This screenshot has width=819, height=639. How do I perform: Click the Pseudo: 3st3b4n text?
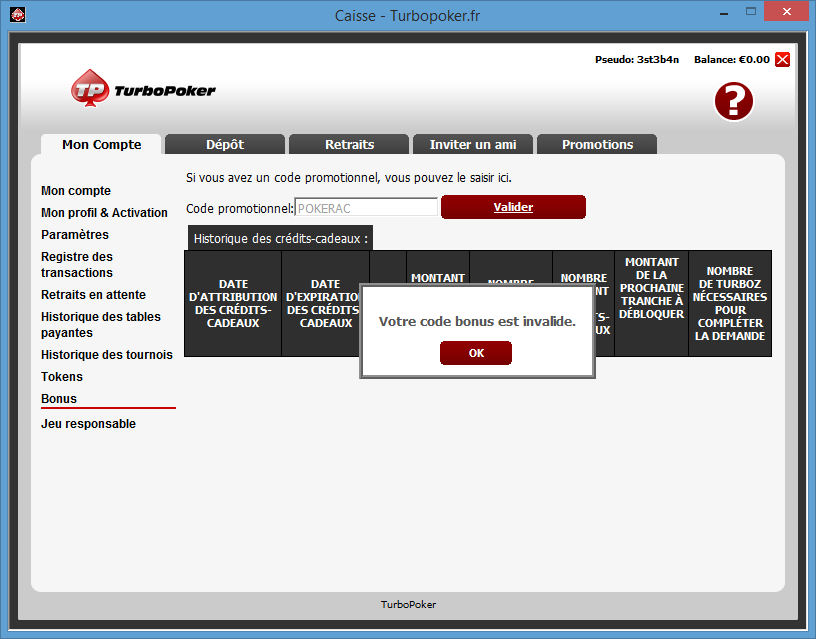(637, 60)
